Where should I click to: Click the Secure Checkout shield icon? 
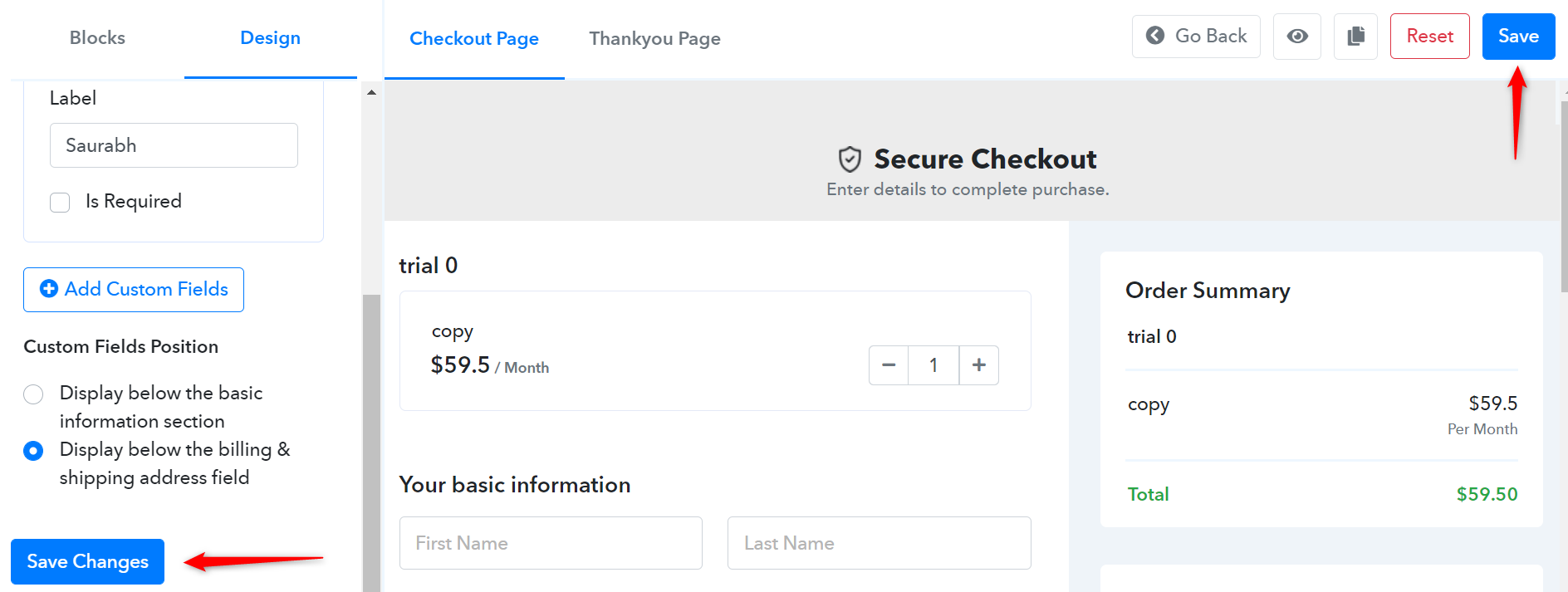[x=850, y=159]
